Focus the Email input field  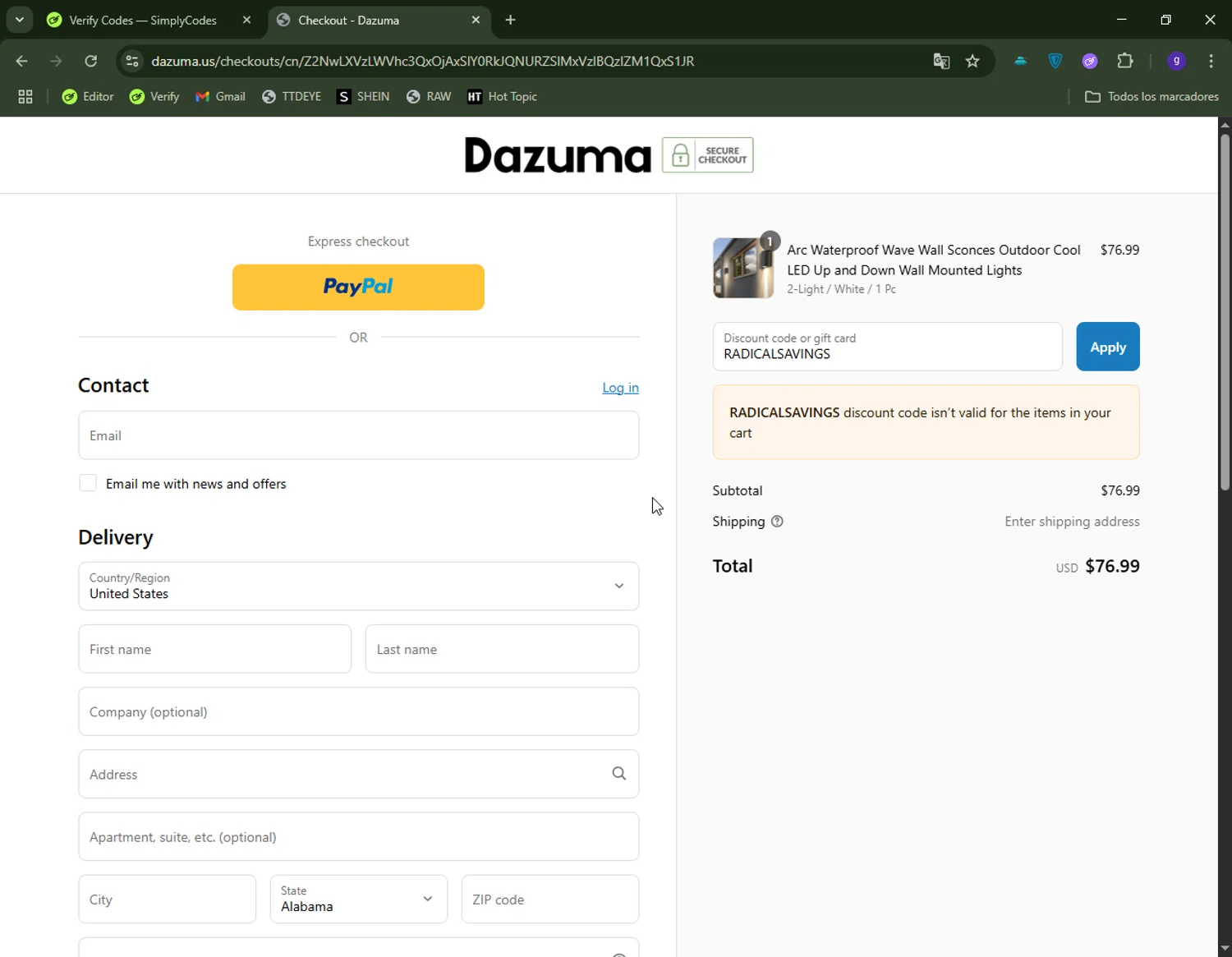pyautogui.click(x=359, y=435)
